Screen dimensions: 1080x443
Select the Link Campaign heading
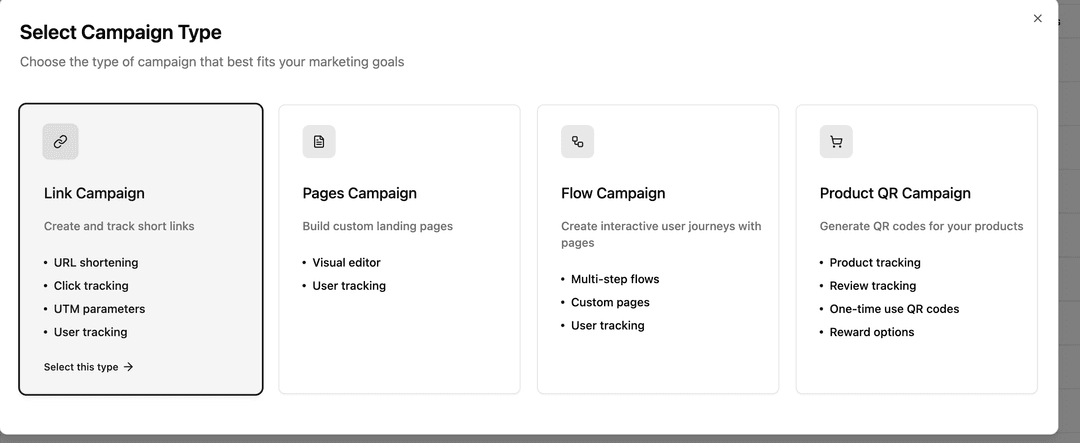tap(94, 193)
